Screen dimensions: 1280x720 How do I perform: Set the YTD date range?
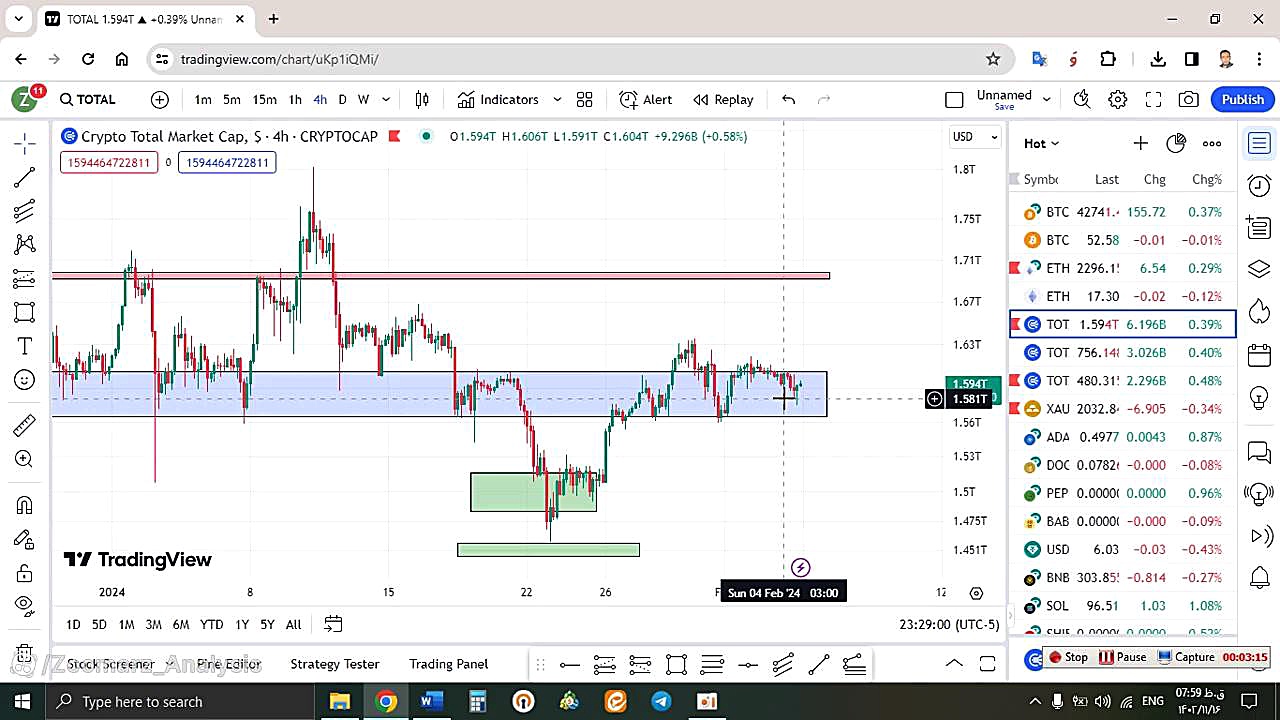pyautogui.click(x=211, y=624)
